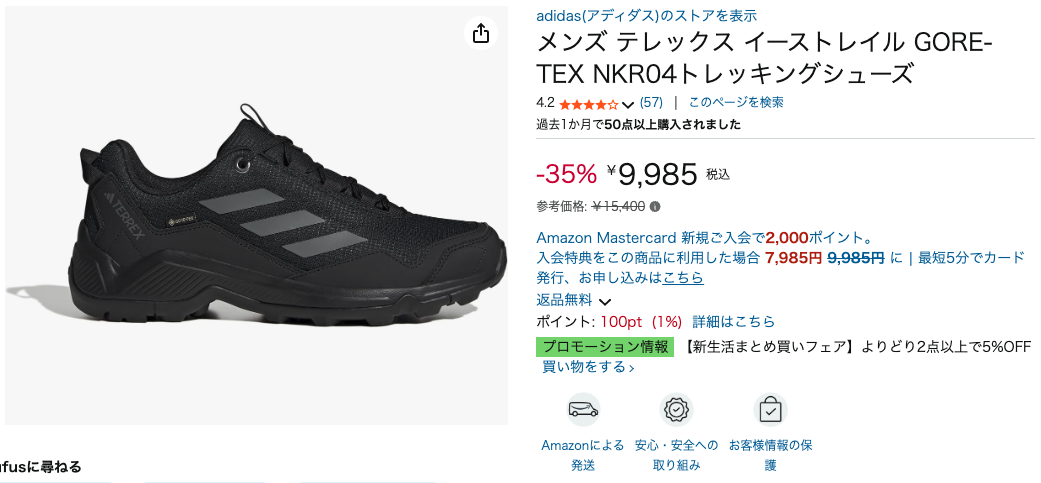Viewport: 1041px width, 483px height.
Task: Click the お申し込みはこちら link
Action: point(683,277)
